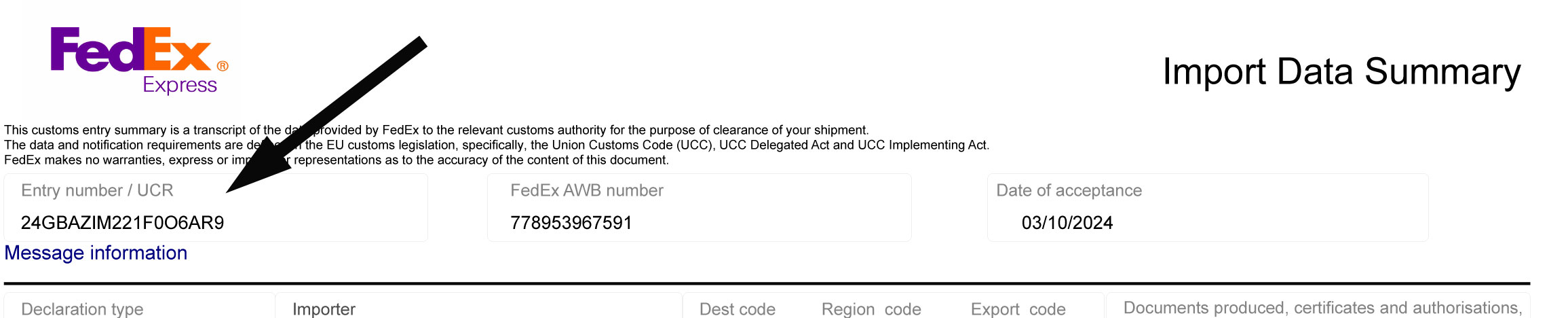The height and width of the screenshot is (318, 1568).
Task: Click the sentence about Union Customs Code legislation
Action: (497, 145)
